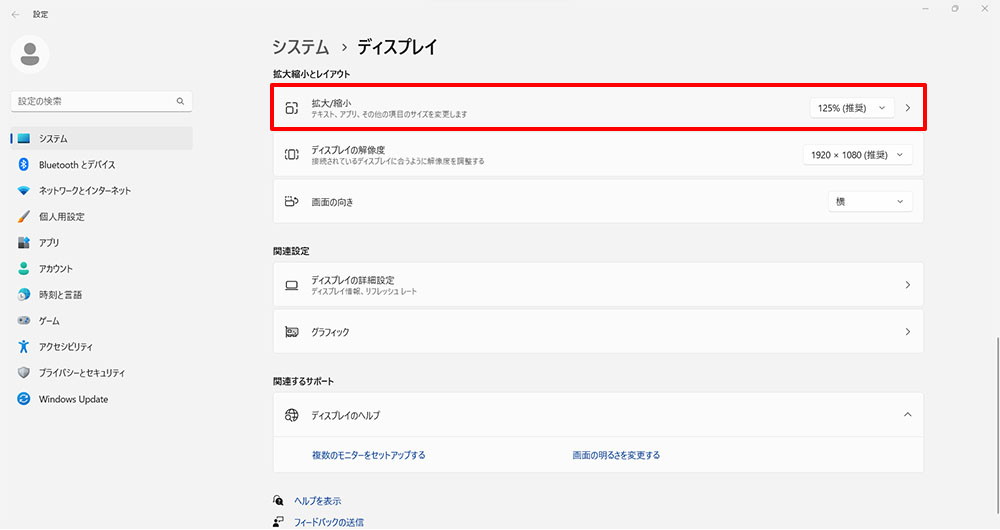
Task: Open 画面の明るさを変更する link
Action: 616,455
